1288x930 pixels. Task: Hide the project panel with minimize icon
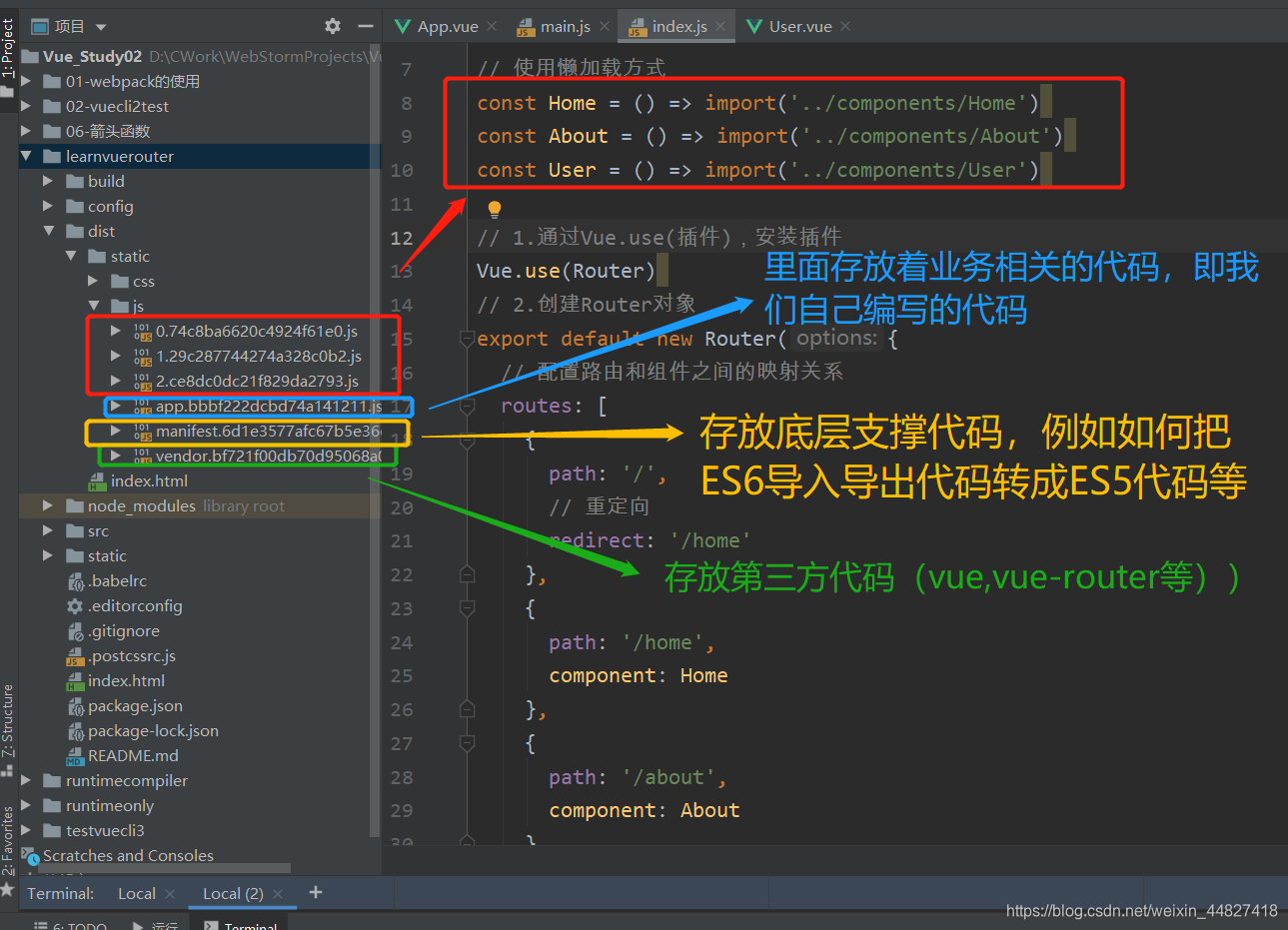[x=366, y=26]
